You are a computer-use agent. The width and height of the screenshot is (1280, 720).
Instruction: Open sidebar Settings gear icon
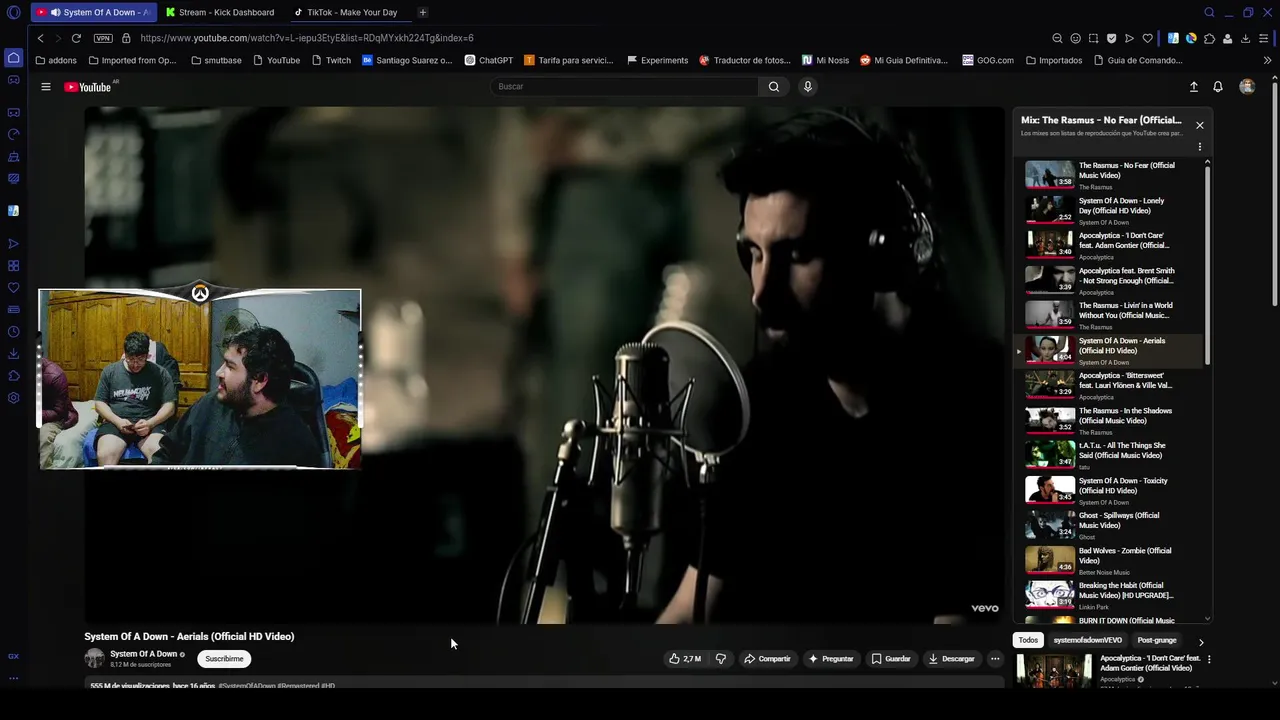tap(13, 398)
